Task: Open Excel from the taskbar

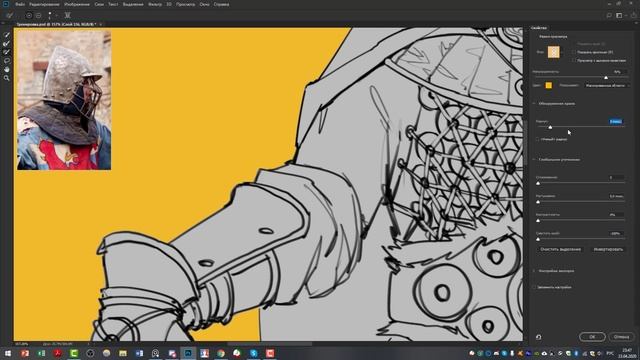Action: 41,353
